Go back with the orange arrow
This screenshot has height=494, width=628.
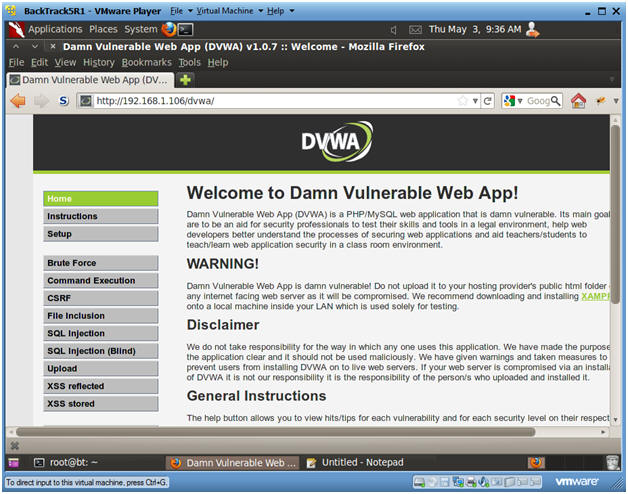18,101
